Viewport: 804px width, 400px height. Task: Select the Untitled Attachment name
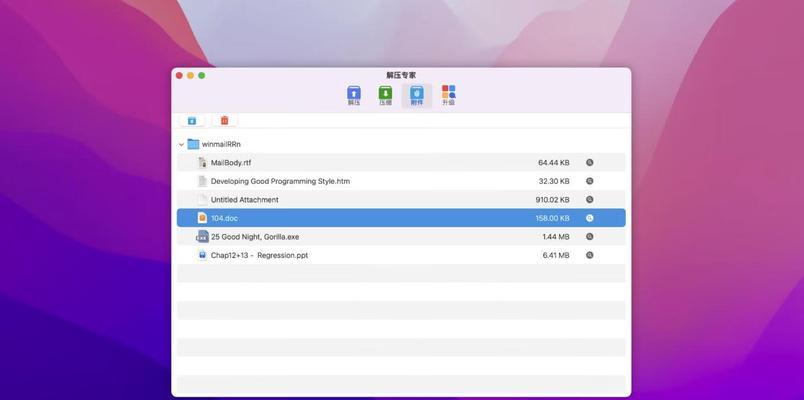pos(245,199)
